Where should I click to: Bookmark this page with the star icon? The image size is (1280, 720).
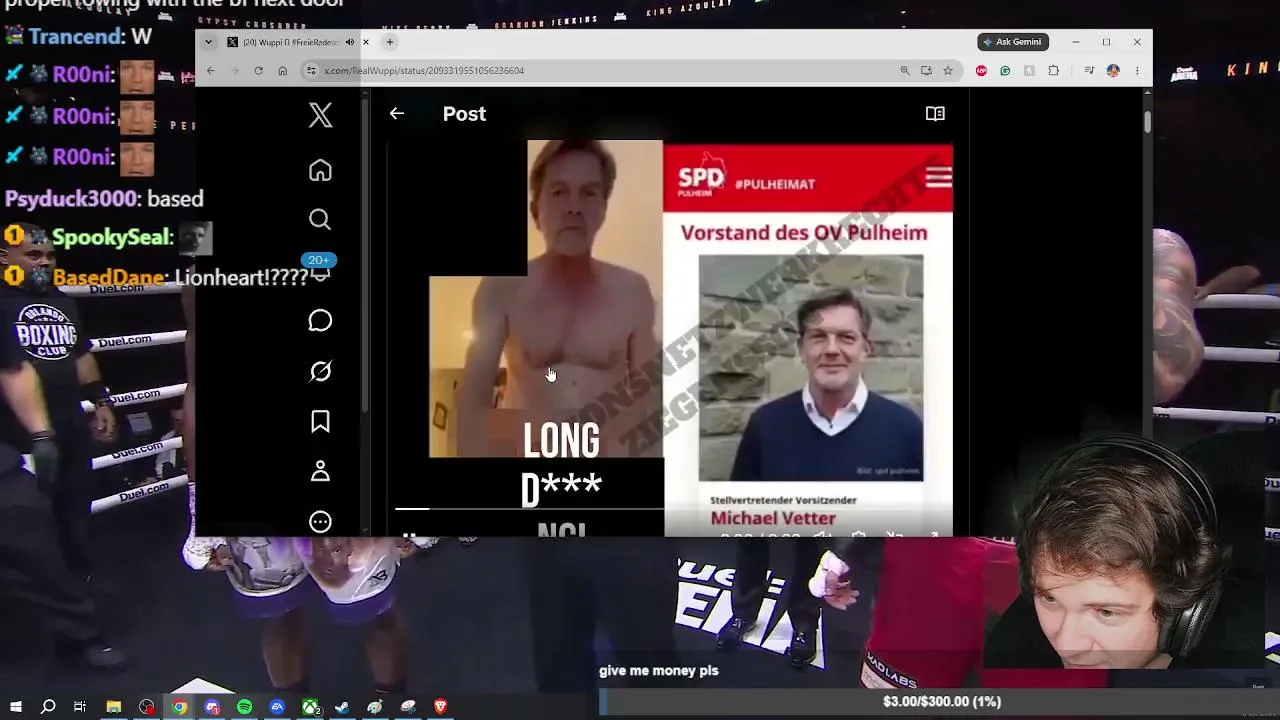(948, 71)
